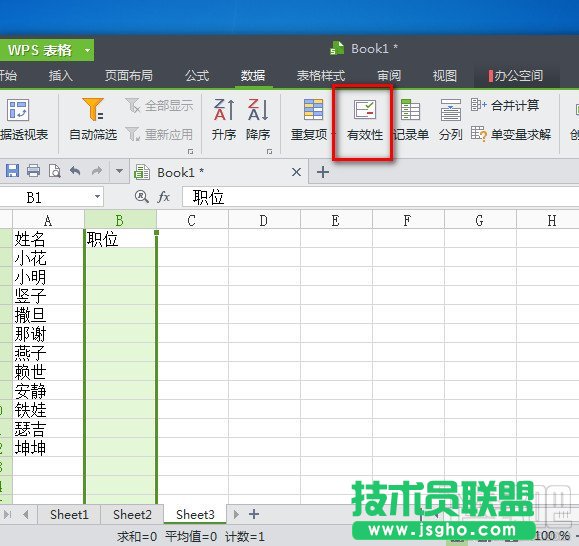The height and width of the screenshot is (546, 579).
Task: Sort ascending with 升序
Action: coord(224,120)
